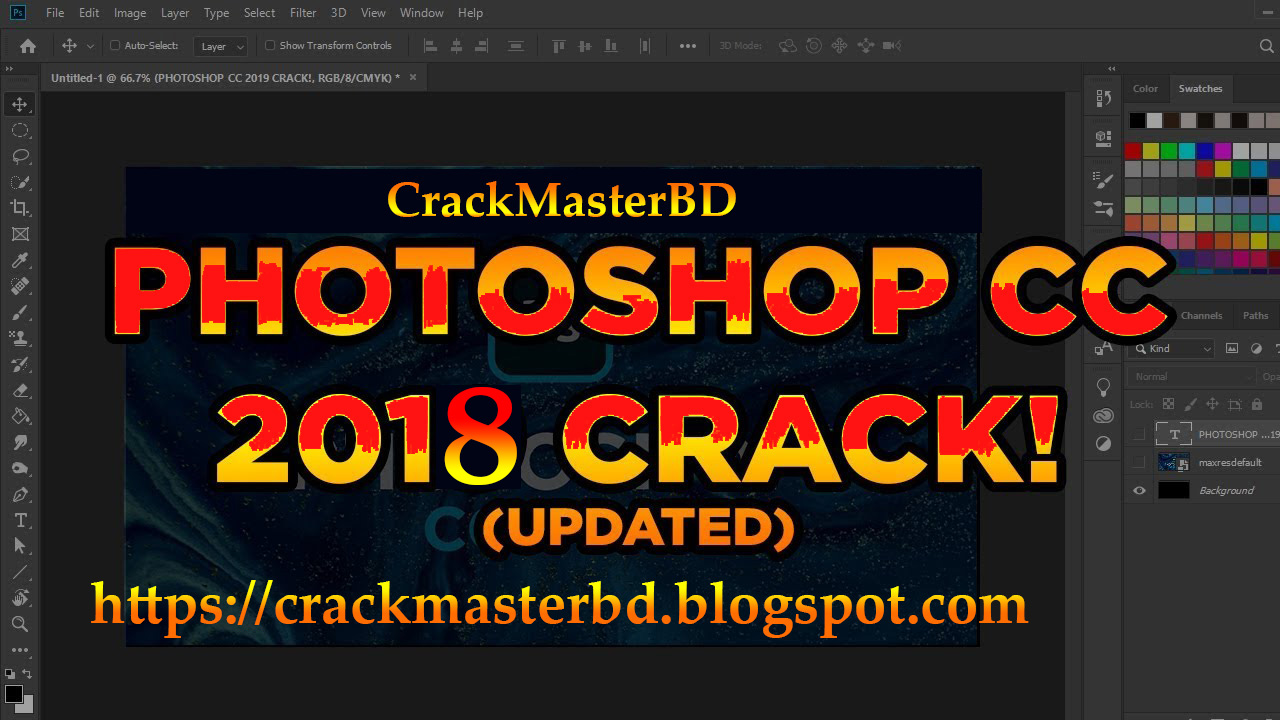Screen dimensions: 1280x720
Task: Select the Eyedropper tool
Action: [19, 260]
